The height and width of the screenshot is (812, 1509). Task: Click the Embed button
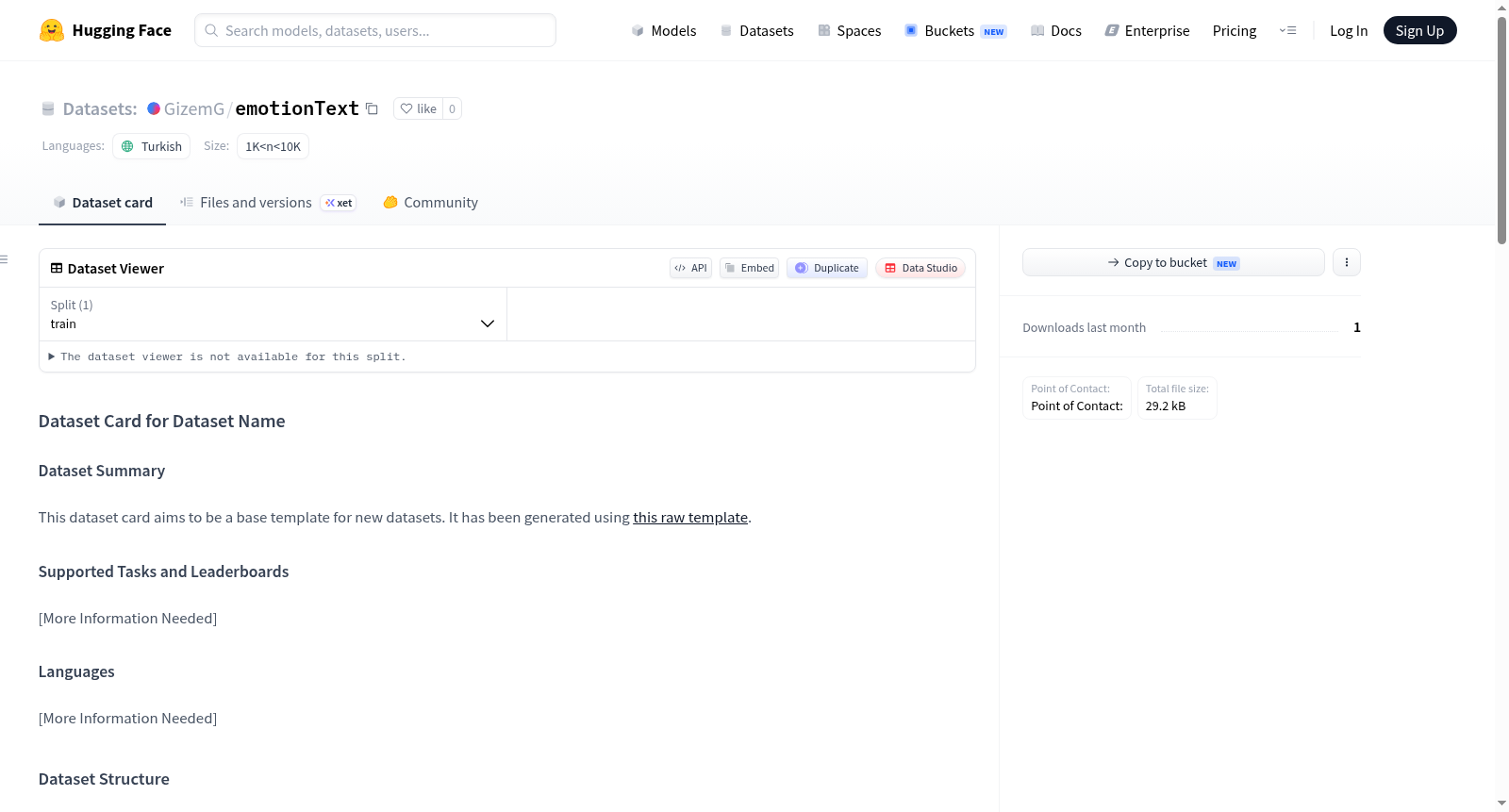(749, 268)
